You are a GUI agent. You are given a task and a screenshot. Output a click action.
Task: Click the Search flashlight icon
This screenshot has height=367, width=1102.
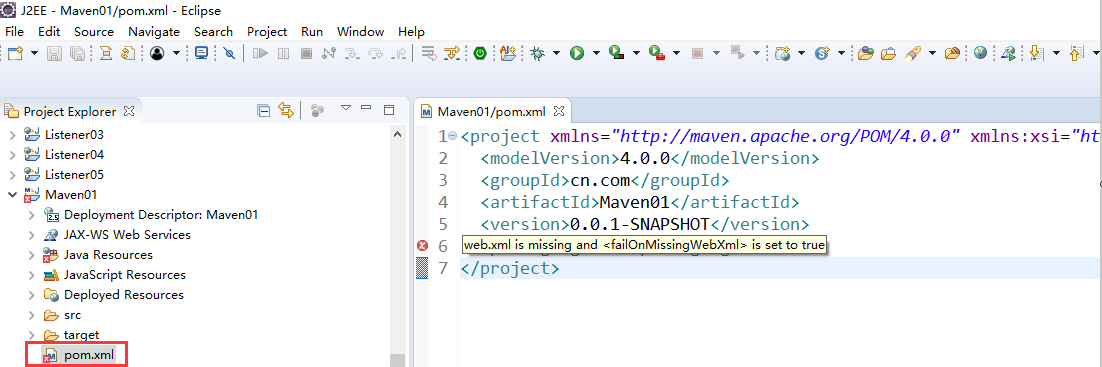pos(912,53)
